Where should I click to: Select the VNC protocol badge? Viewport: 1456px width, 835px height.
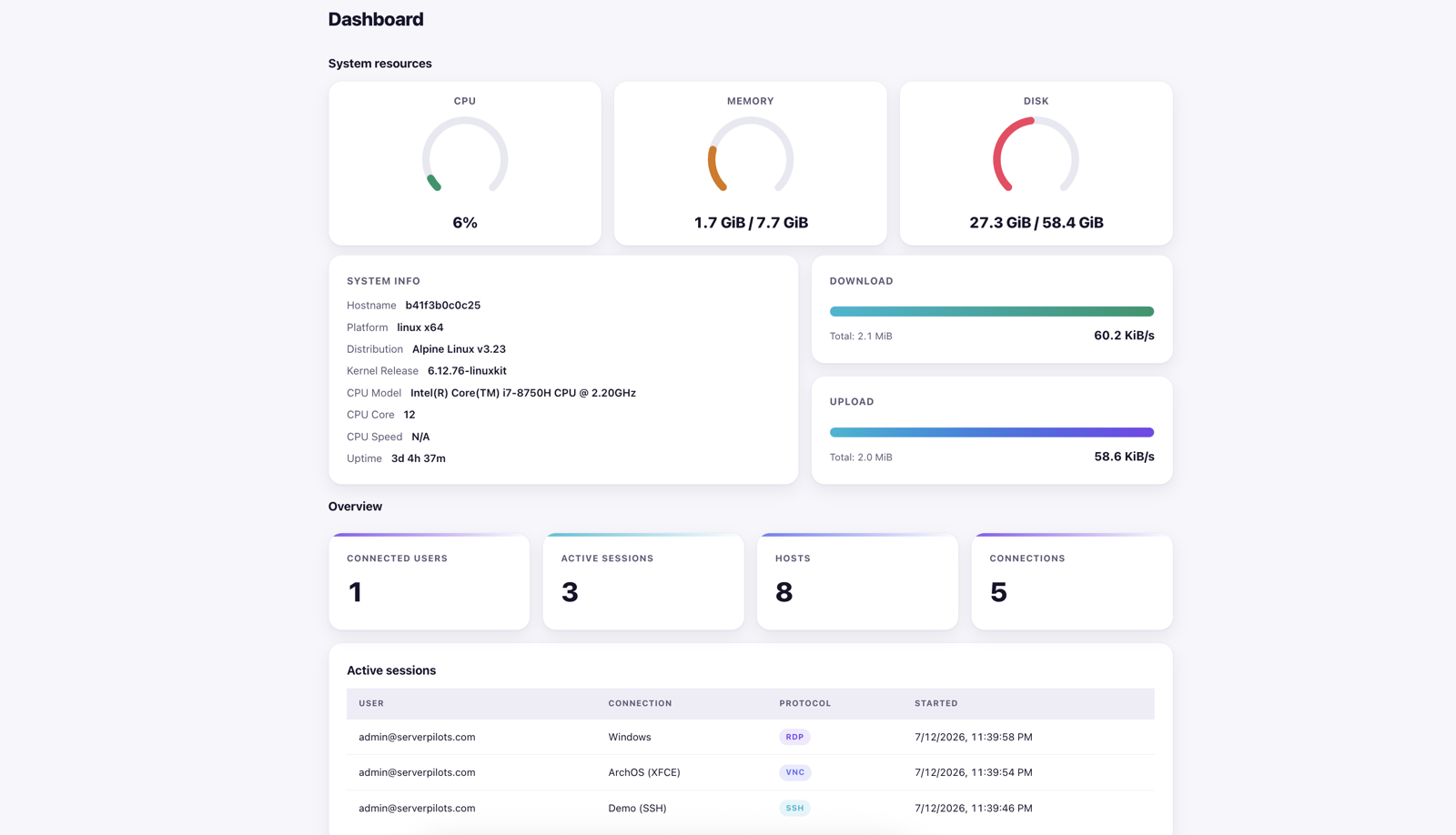click(x=795, y=772)
